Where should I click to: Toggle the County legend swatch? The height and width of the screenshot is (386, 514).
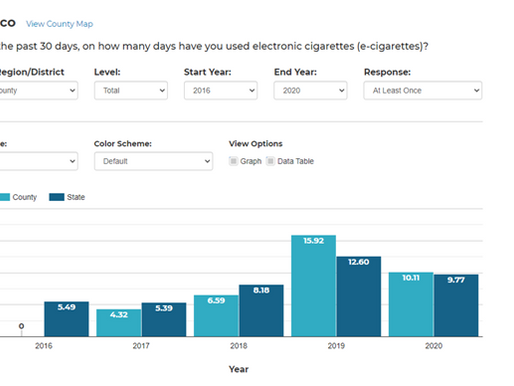[x=5, y=197]
